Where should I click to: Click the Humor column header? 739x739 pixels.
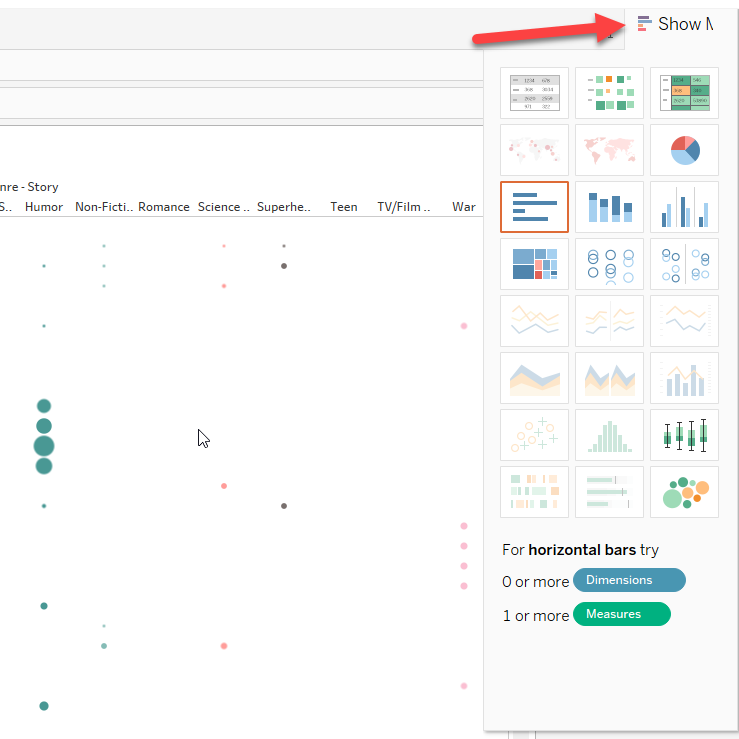pyautogui.click(x=44, y=207)
